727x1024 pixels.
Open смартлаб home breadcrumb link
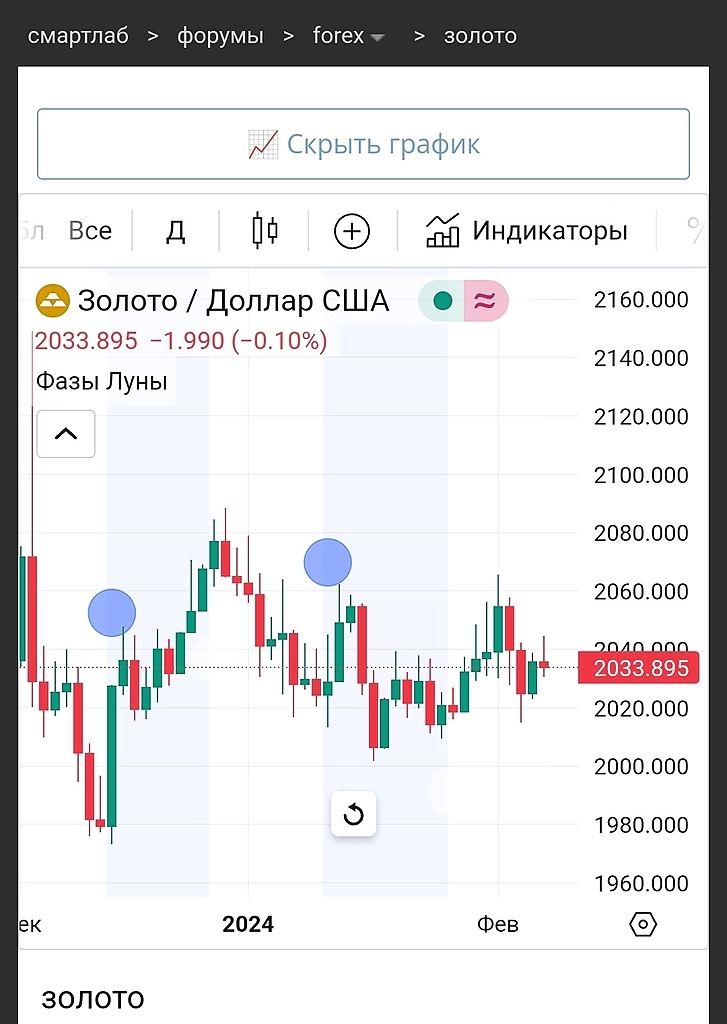click(78, 37)
